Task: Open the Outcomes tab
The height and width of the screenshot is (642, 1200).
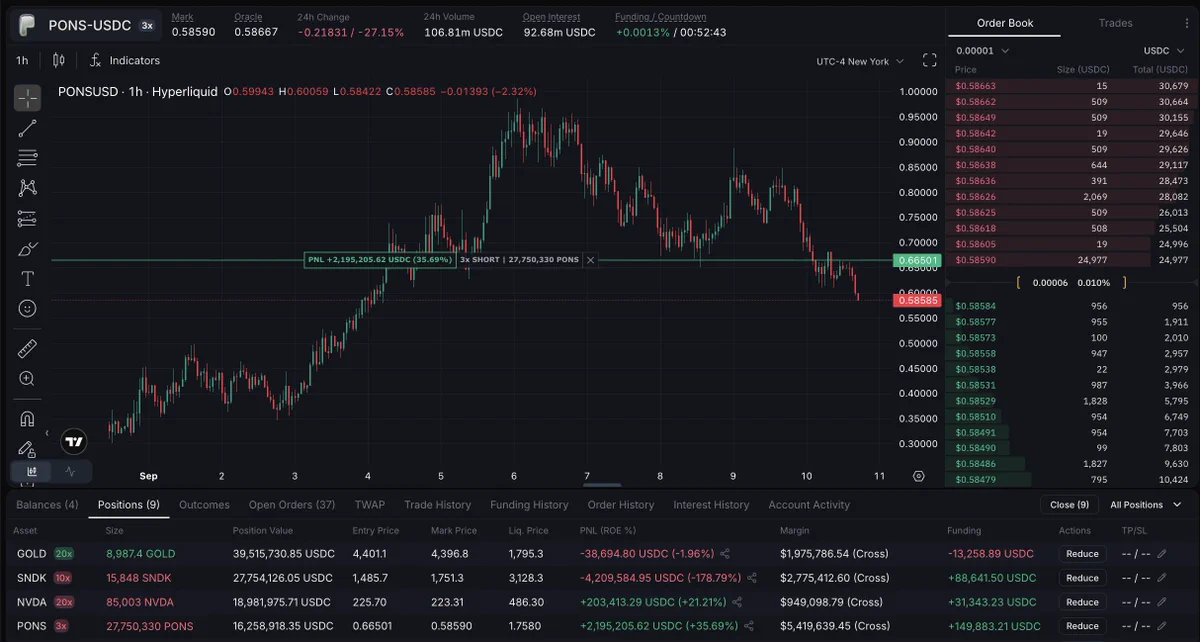Action: (204, 505)
